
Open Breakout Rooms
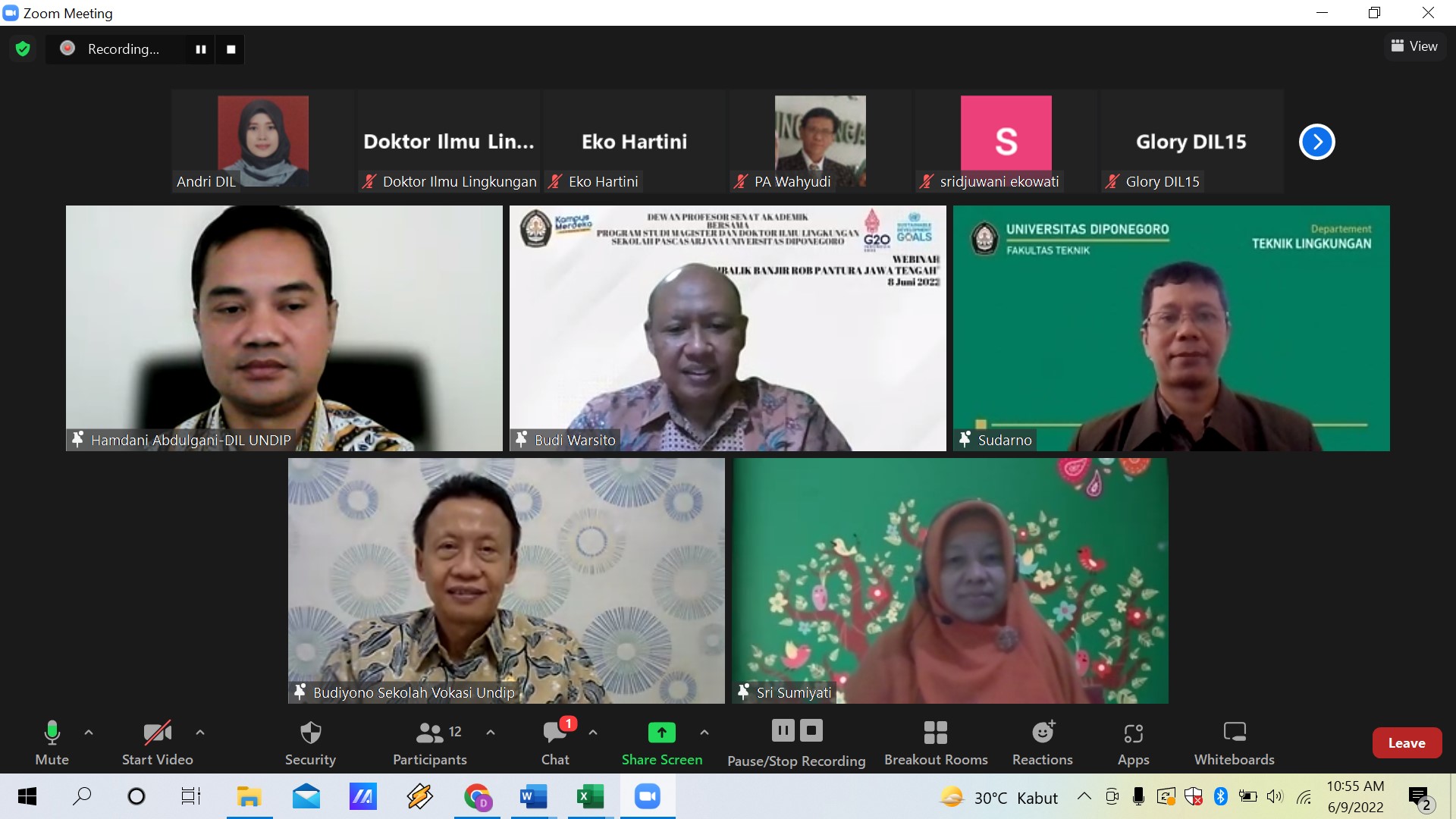(x=936, y=743)
